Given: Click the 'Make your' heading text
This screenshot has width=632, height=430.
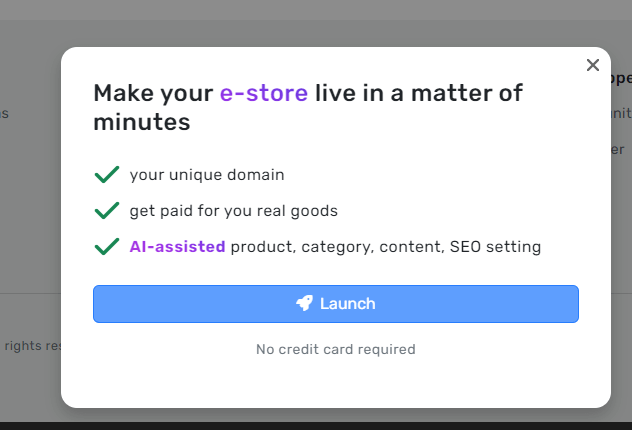Looking at the screenshot, I should click(153, 94).
